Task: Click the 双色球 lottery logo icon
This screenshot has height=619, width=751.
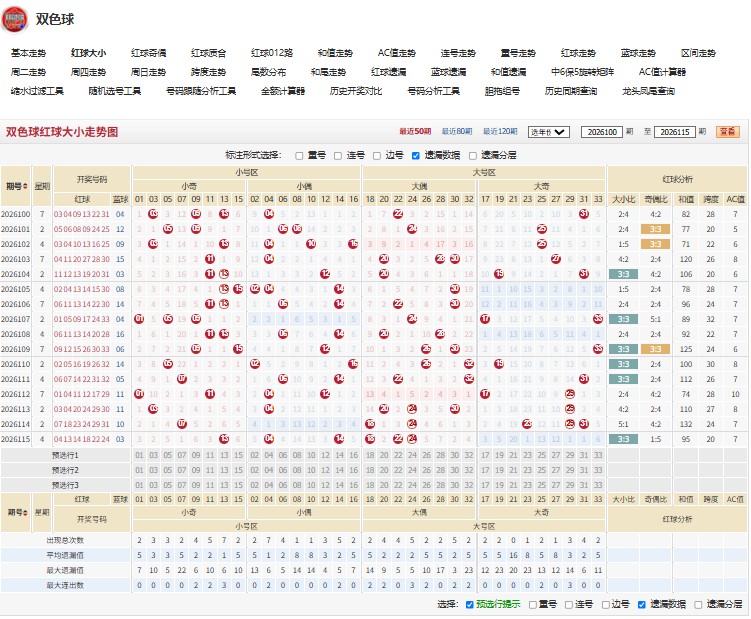Action: [x=14, y=20]
